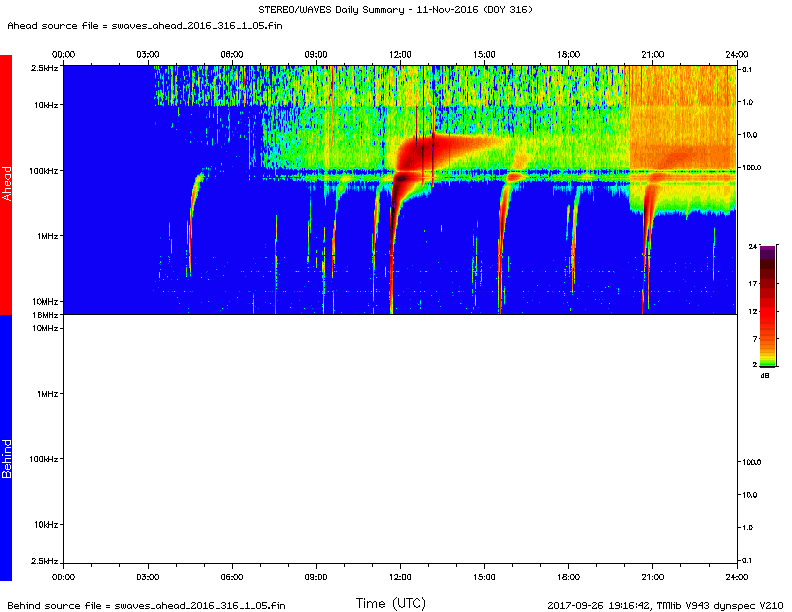Click the 1MHz label in Behind panel
The height and width of the screenshot is (612, 792).
(45, 394)
